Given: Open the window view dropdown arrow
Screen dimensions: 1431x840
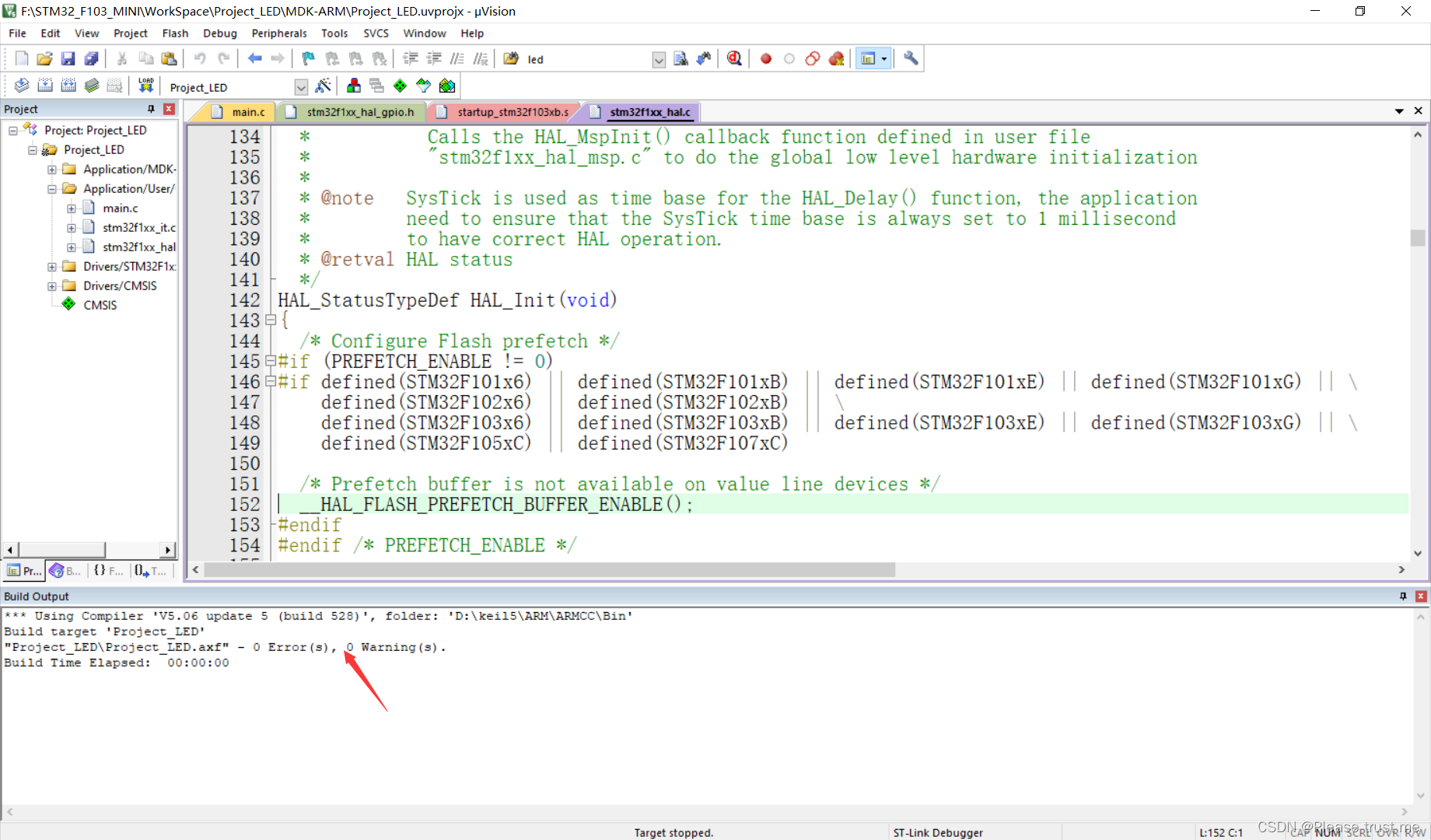Looking at the screenshot, I should (884, 58).
